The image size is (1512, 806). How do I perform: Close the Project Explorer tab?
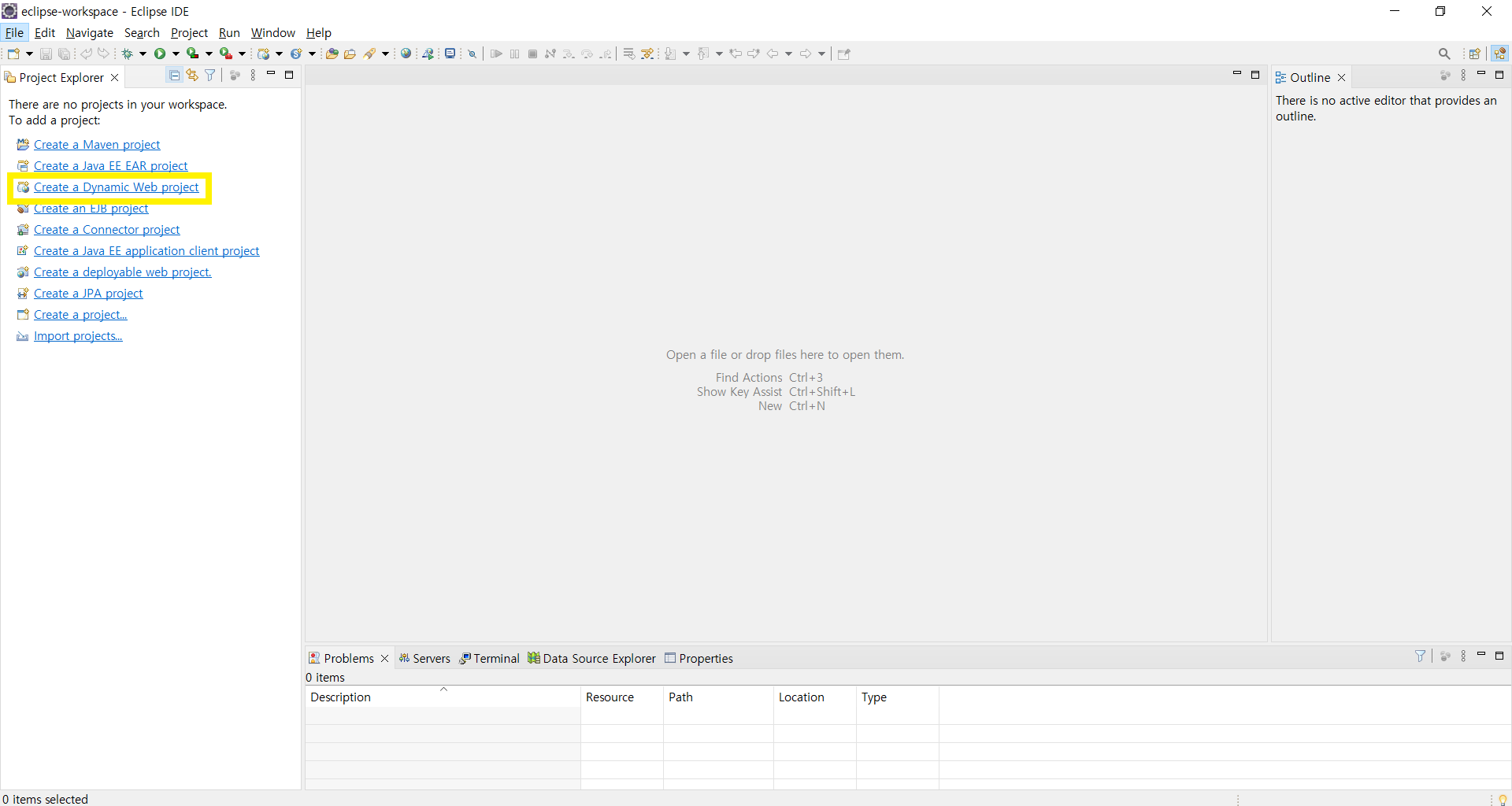(115, 77)
